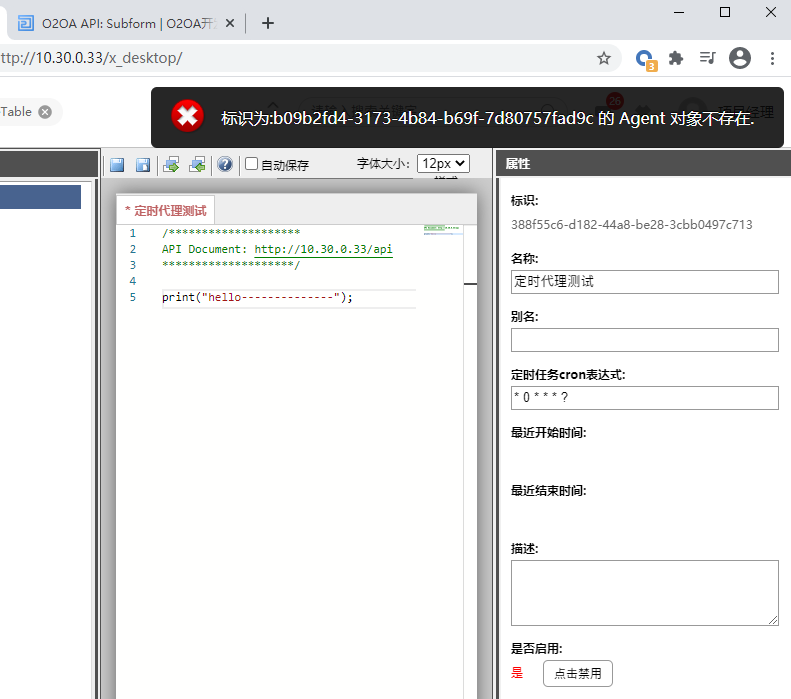Image resolution: width=791 pixels, height=699 pixels.
Task: Click the browser address bar URL
Action: point(91,58)
